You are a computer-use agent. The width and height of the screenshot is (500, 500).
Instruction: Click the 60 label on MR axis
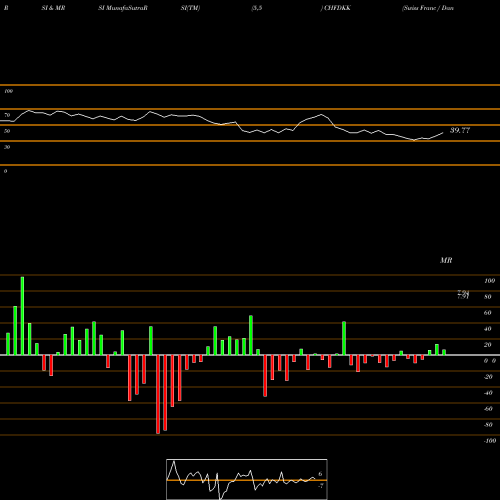pos(487,313)
